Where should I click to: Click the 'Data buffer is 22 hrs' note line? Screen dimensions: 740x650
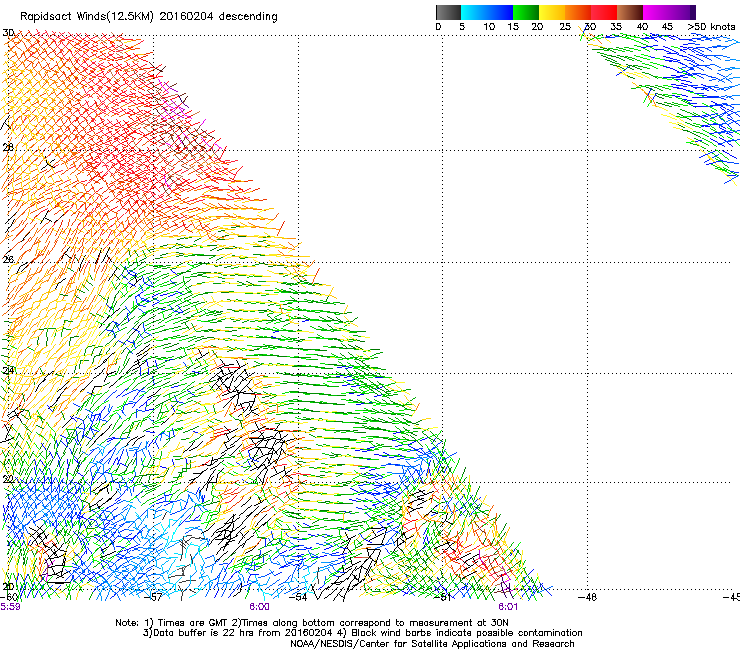click(x=362, y=633)
